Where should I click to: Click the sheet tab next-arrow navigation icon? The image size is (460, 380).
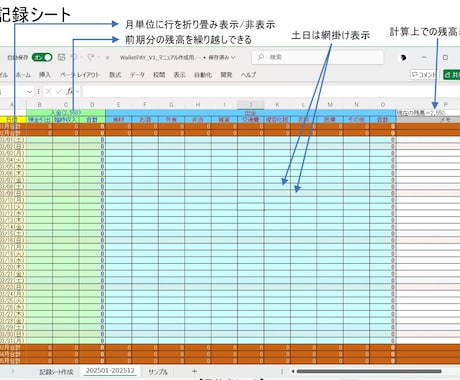pos(13,371)
